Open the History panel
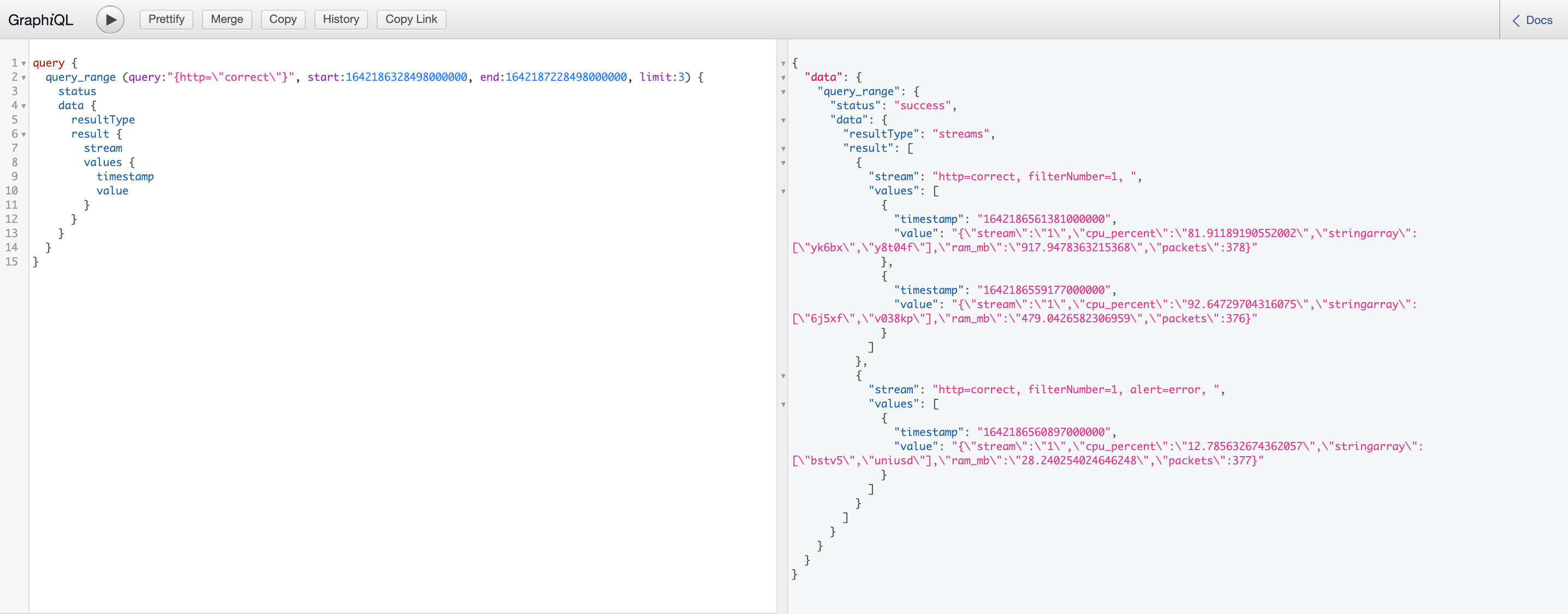The image size is (1568, 614). [x=341, y=20]
